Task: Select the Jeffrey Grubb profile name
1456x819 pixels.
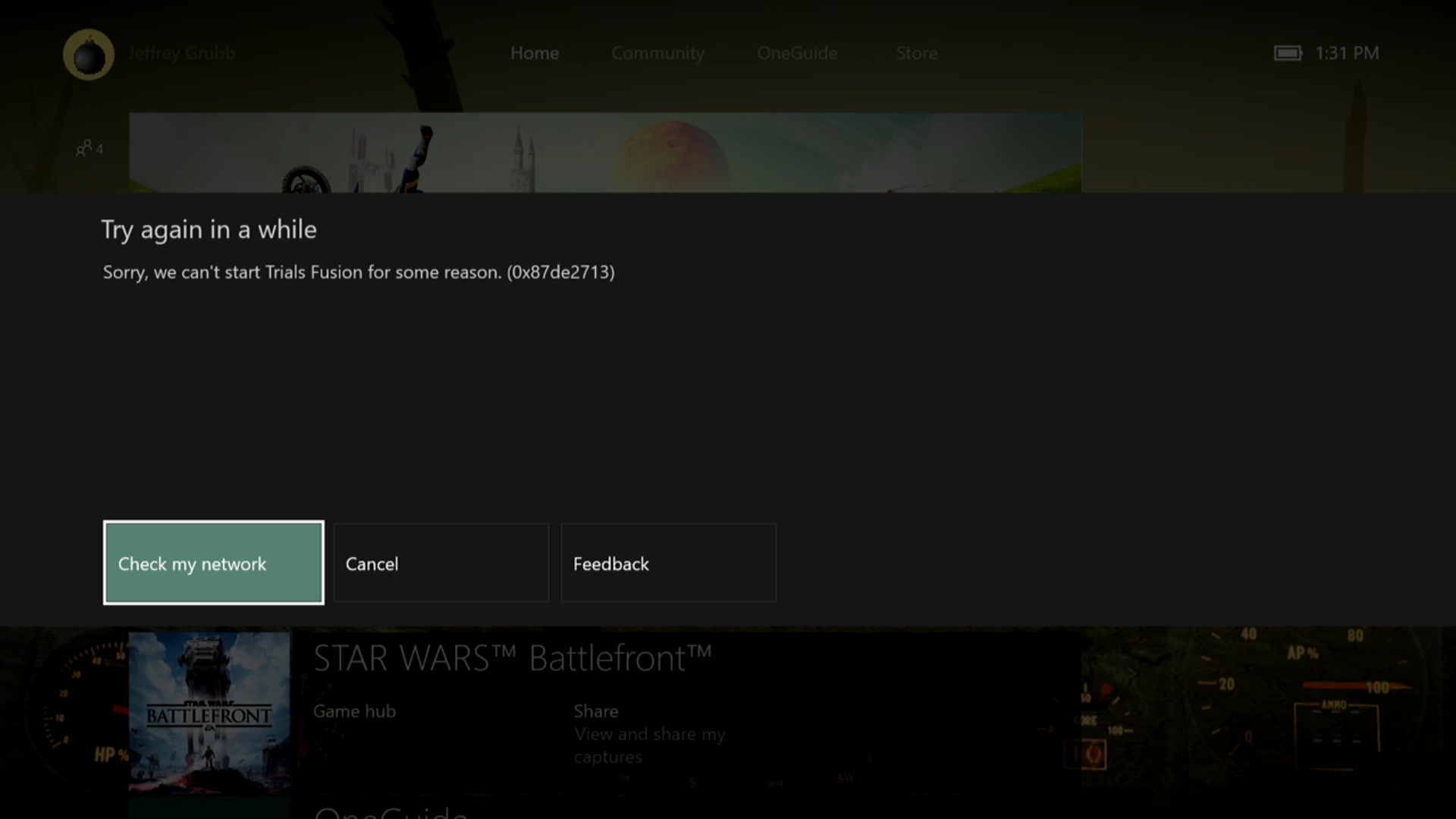Action: [181, 53]
